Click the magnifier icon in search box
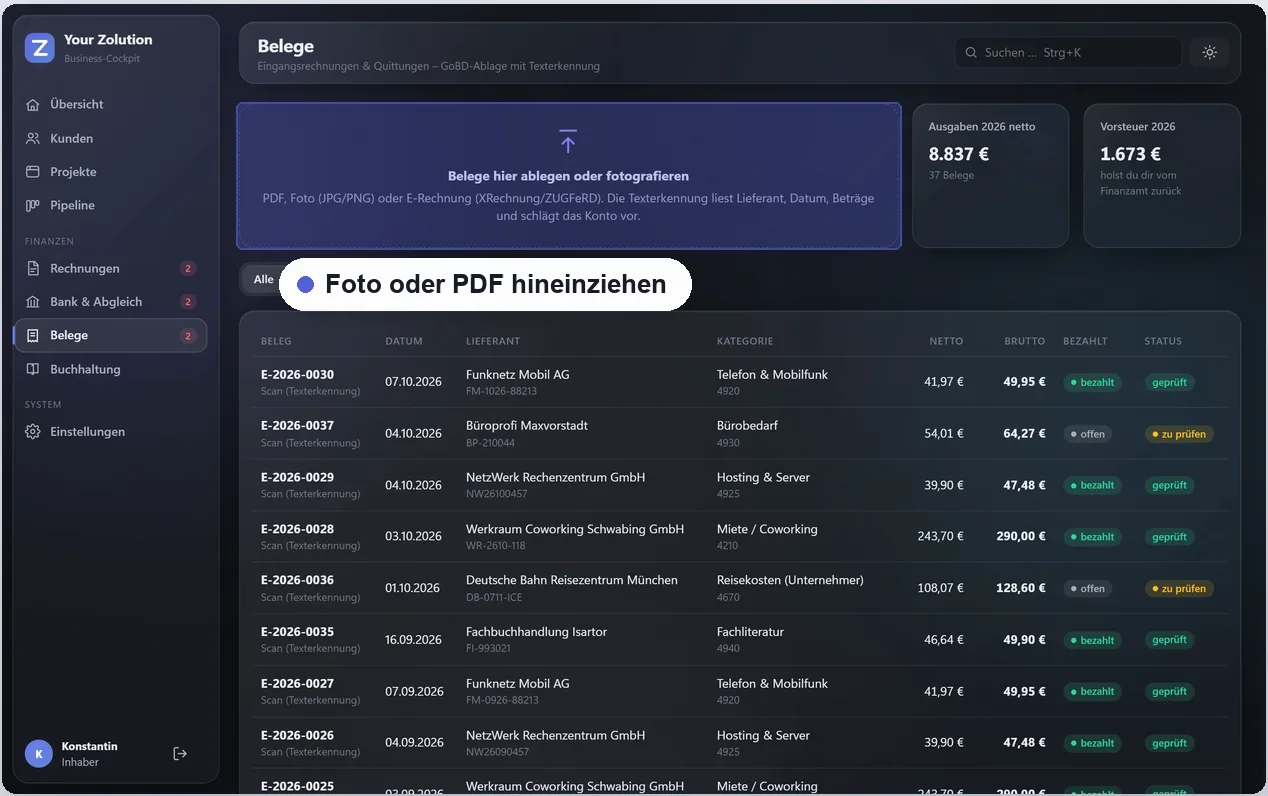1268x796 pixels. [x=971, y=53]
